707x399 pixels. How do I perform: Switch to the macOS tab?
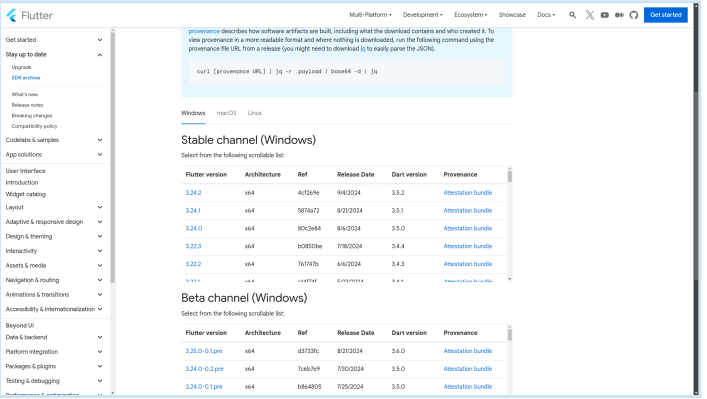coord(226,113)
